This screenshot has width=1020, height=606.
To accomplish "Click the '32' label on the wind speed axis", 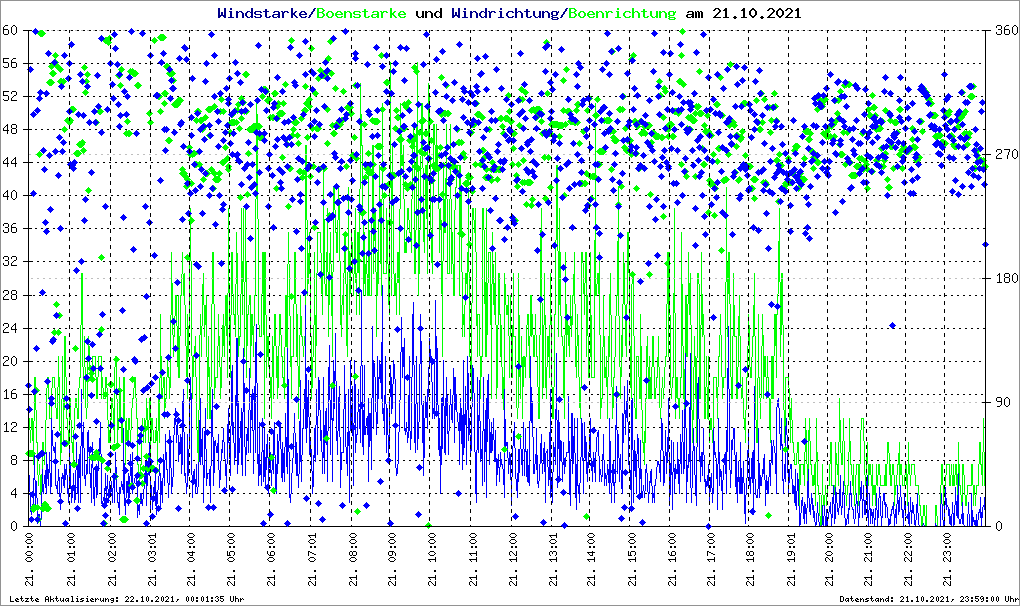I will (x=10, y=261).
